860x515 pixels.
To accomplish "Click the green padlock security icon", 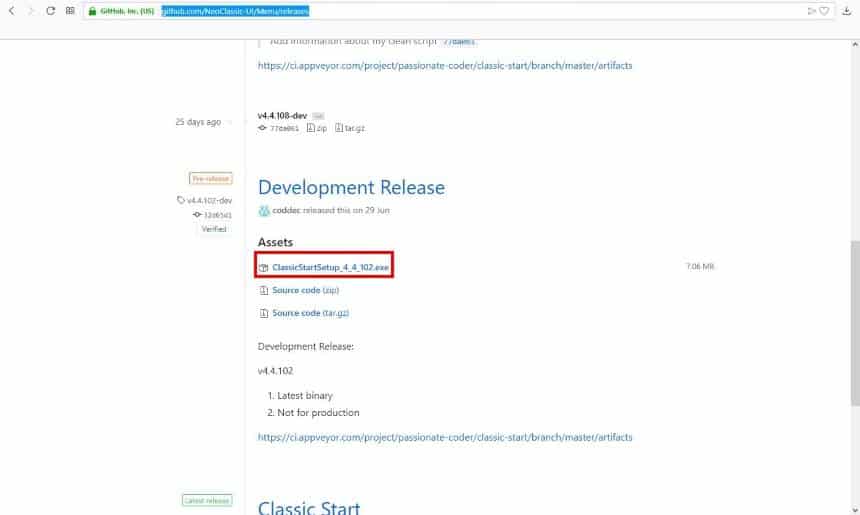I will [x=92, y=11].
